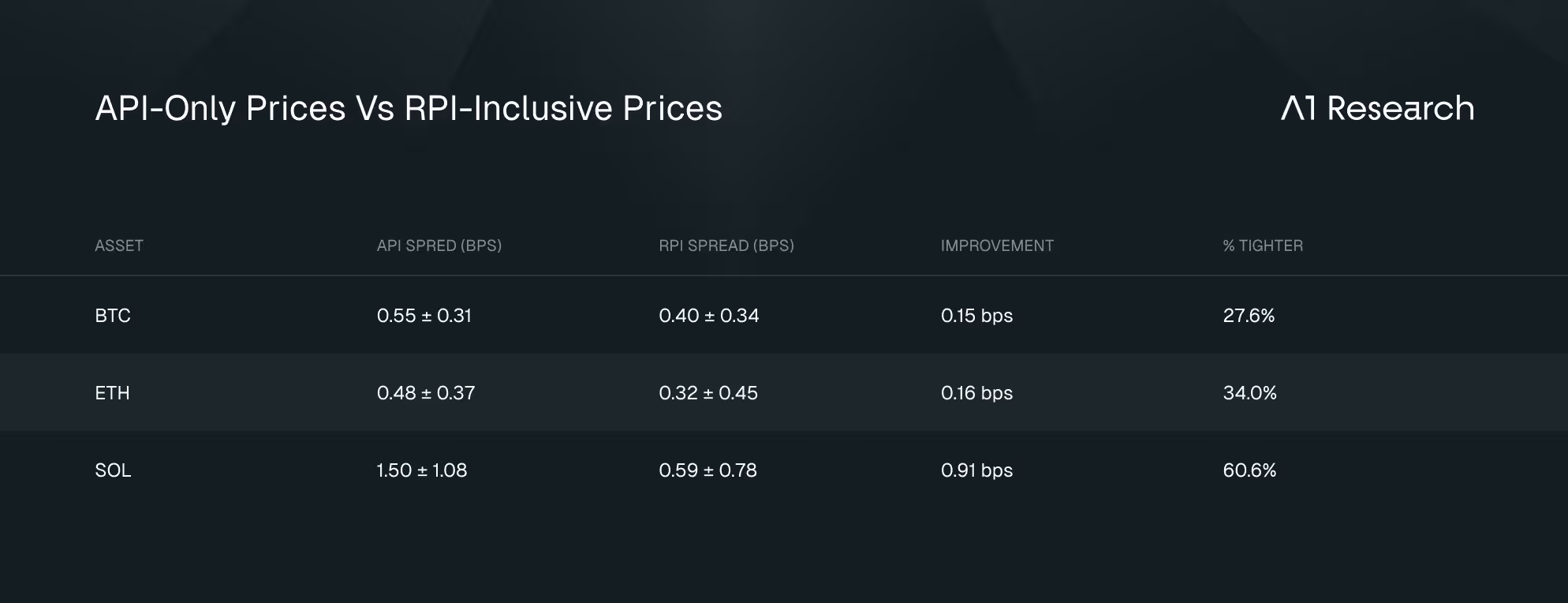Click the 0.15 bps improvement cell

pyautogui.click(x=976, y=316)
